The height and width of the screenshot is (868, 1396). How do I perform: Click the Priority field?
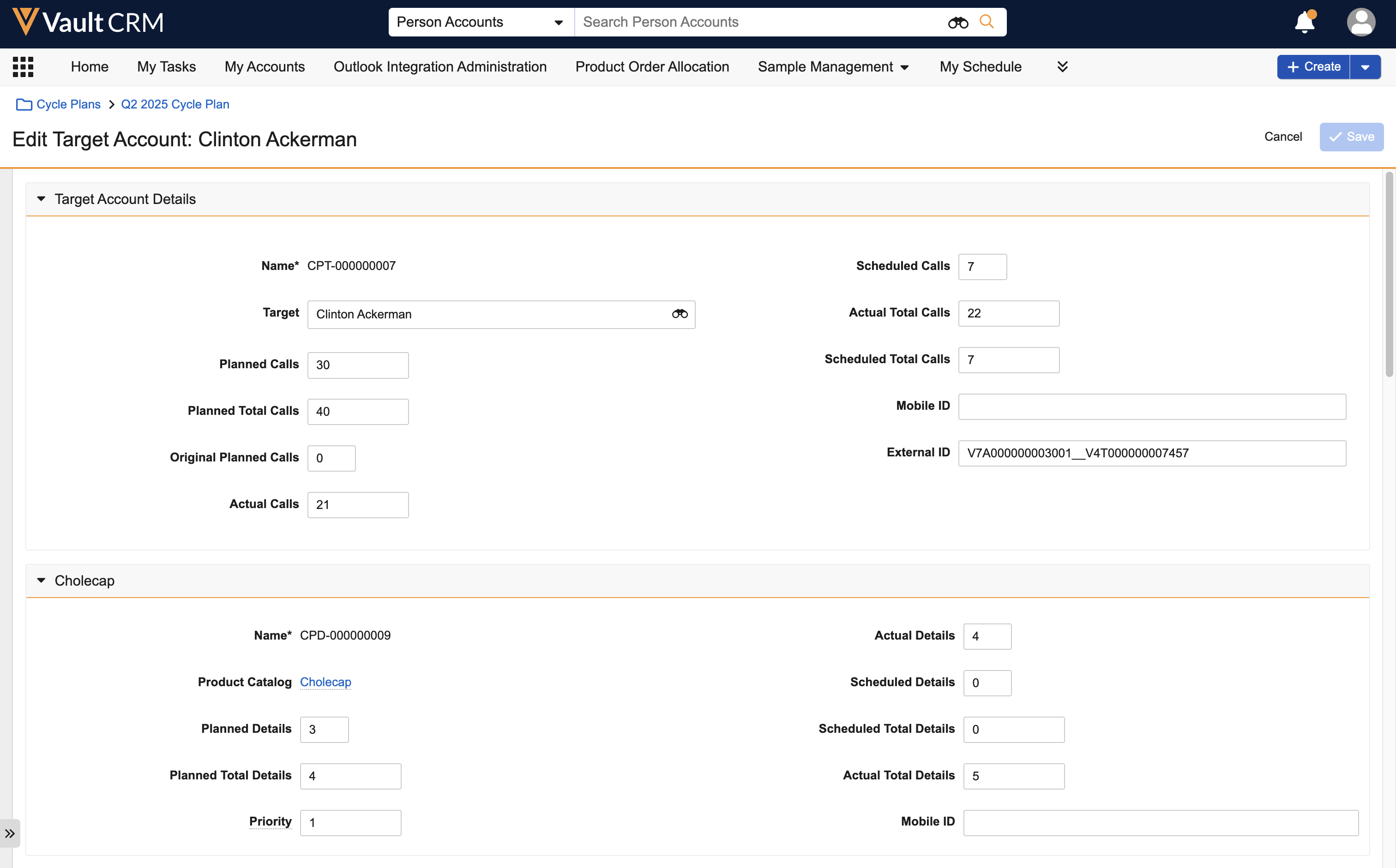click(351, 823)
